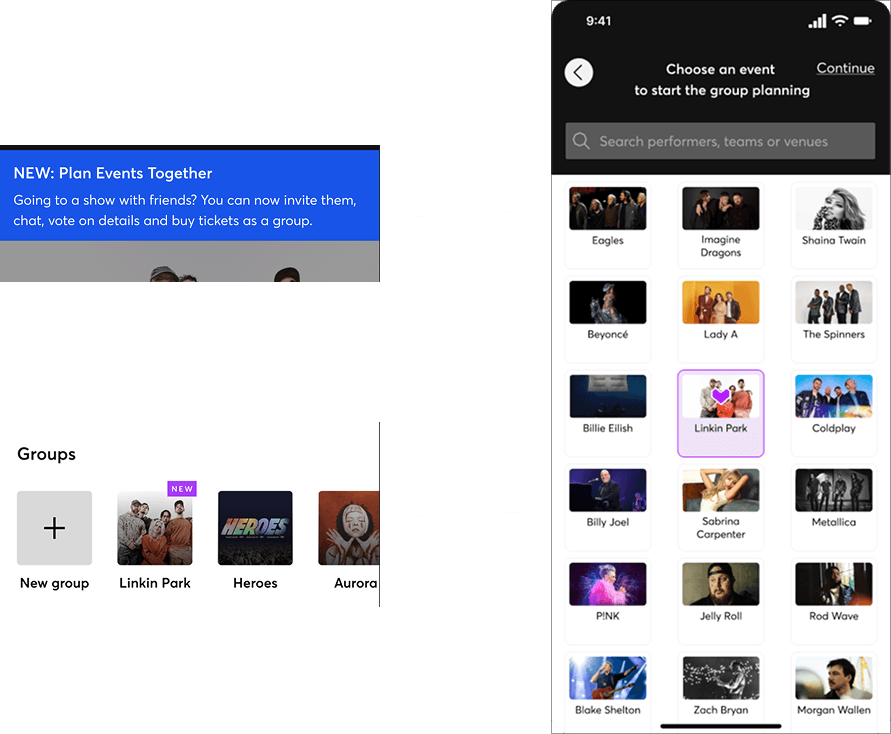Open the Linkin Park group thumbnail
The image size is (891, 734).
155,528
